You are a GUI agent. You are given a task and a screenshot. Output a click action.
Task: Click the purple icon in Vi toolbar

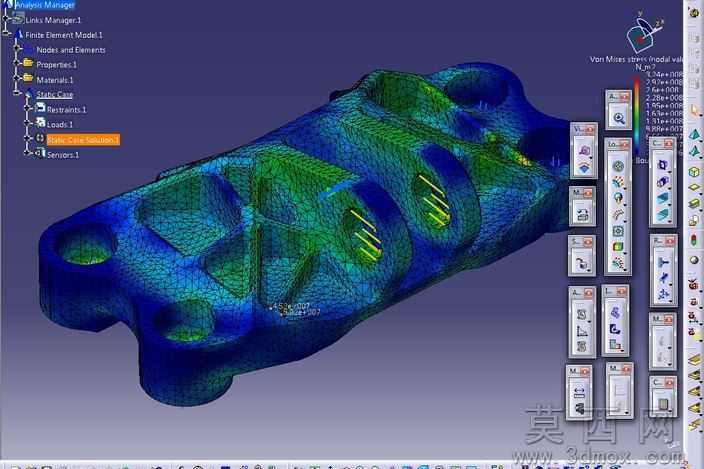coord(583,150)
